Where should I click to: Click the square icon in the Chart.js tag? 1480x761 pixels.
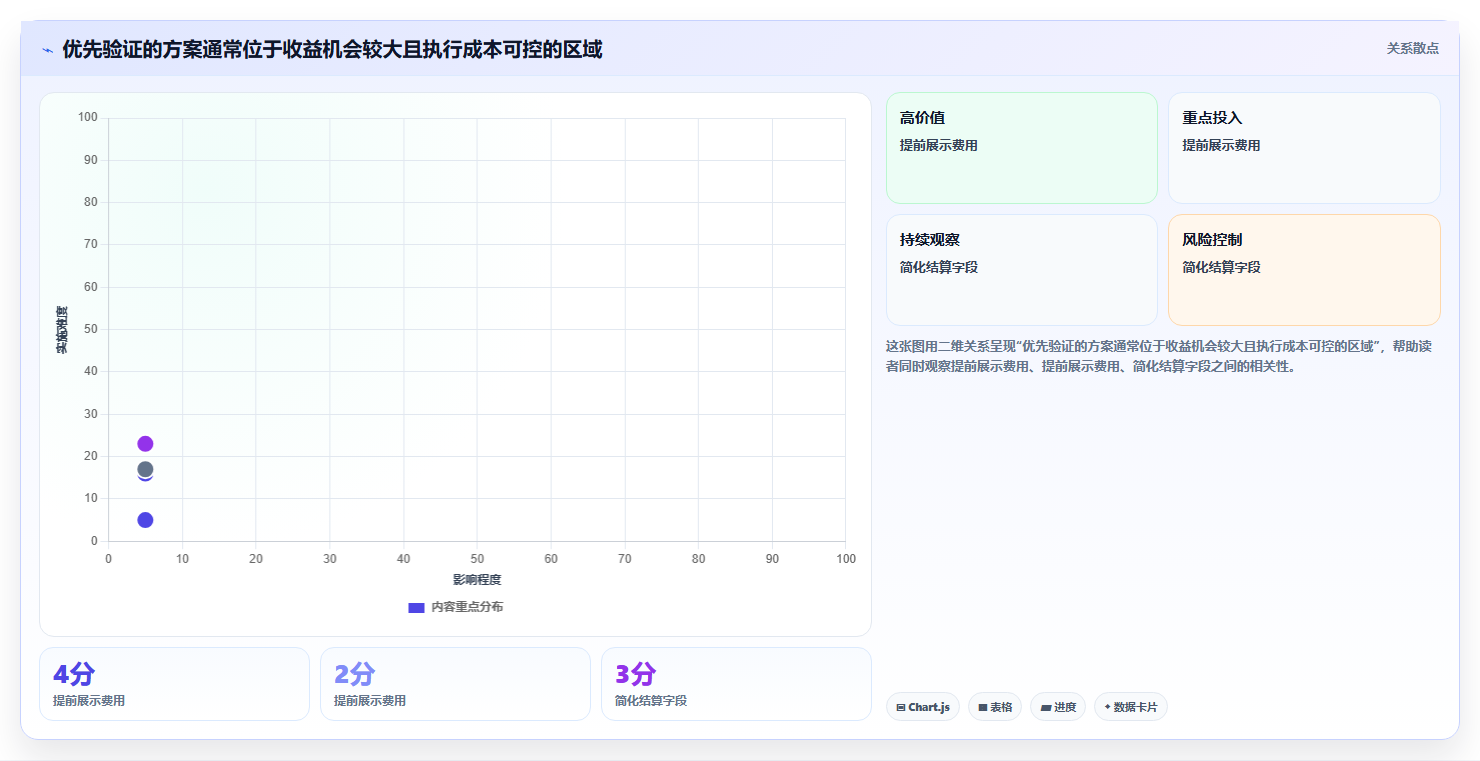pos(901,707)
